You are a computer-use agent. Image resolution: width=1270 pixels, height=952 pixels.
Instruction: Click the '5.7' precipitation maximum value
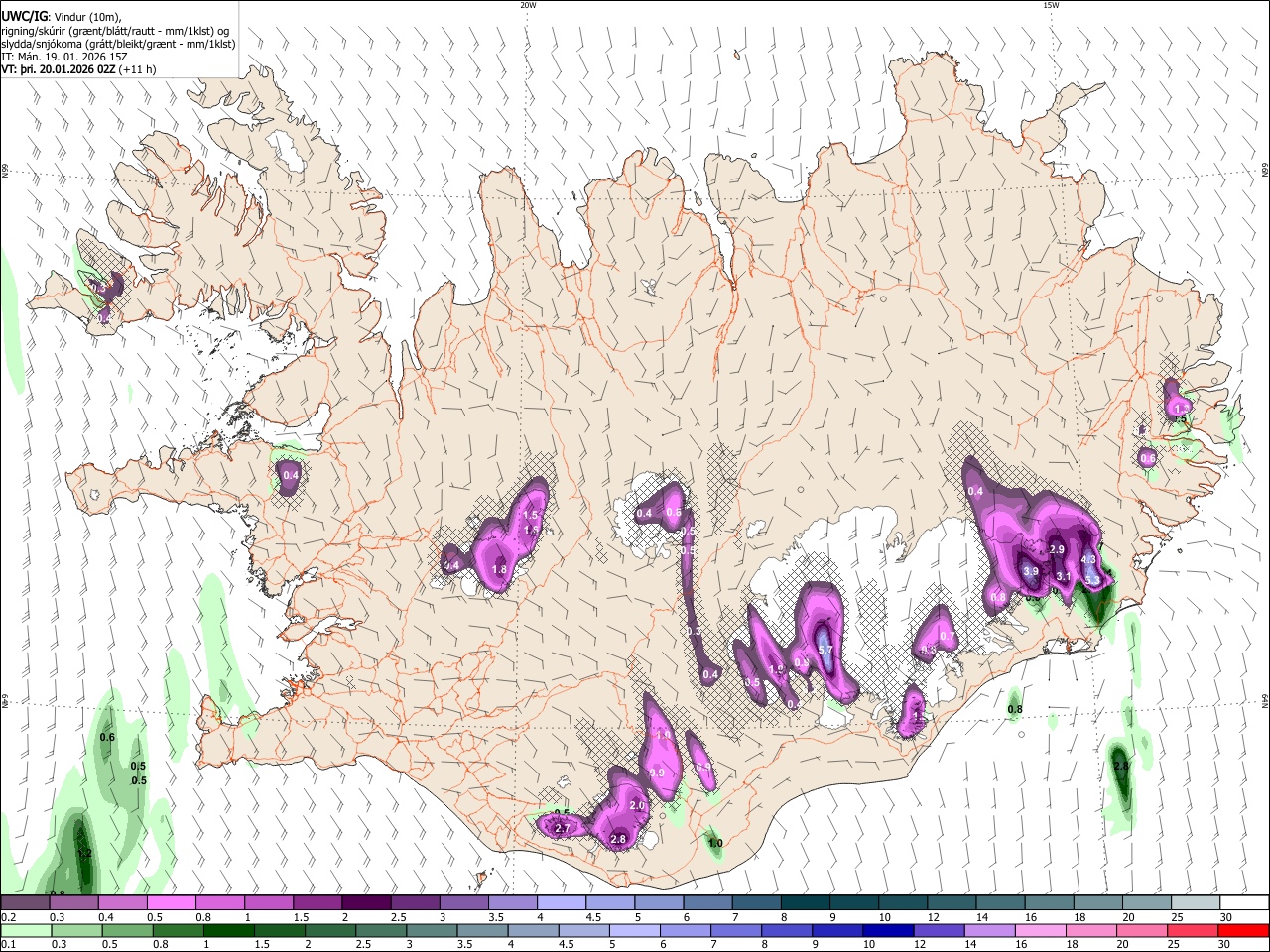(x=825, y=650)
